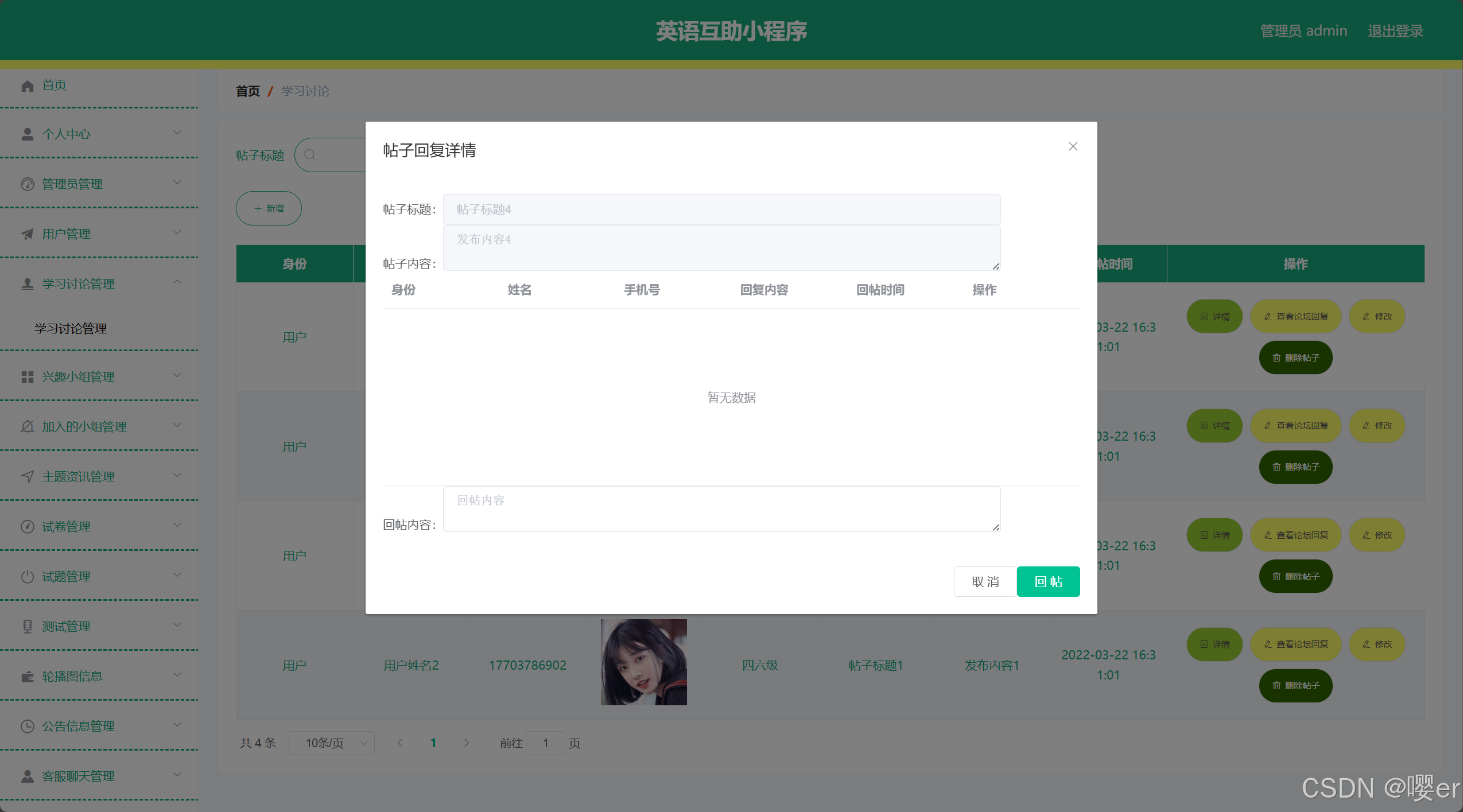Click the 用户管理 paper plane icon
Viewport: 1463px width, 812px height.
[27, 234]
